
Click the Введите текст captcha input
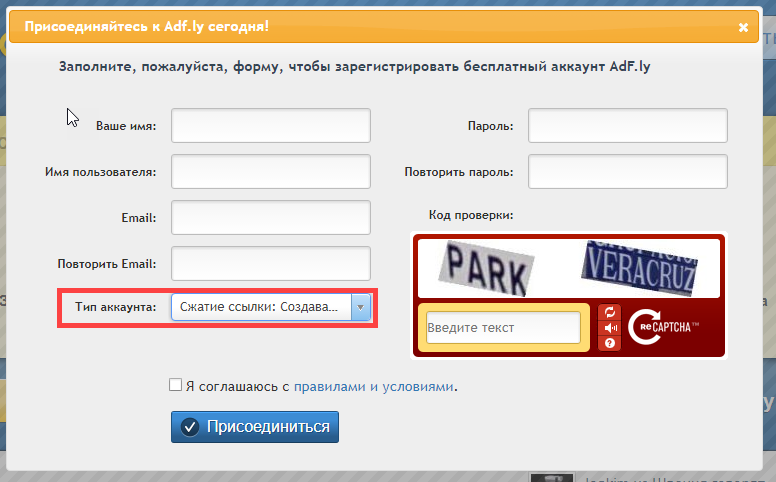pos(503,328)
